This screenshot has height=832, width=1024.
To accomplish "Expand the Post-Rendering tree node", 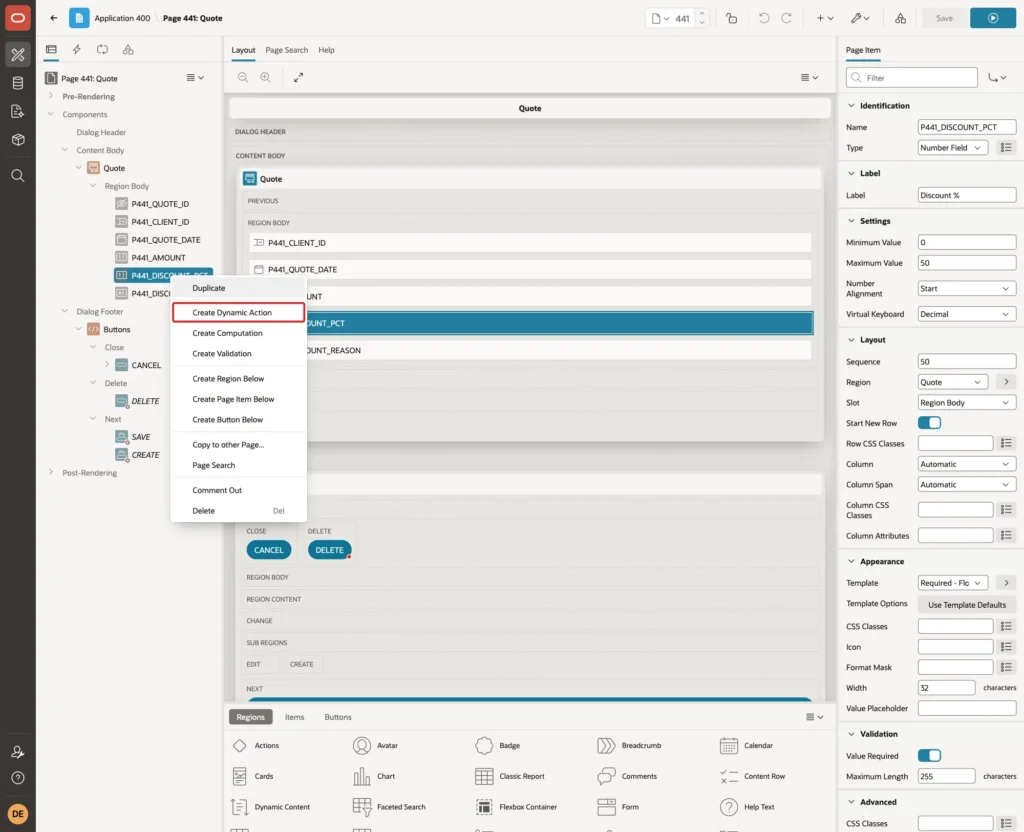I will coord(51,472).
